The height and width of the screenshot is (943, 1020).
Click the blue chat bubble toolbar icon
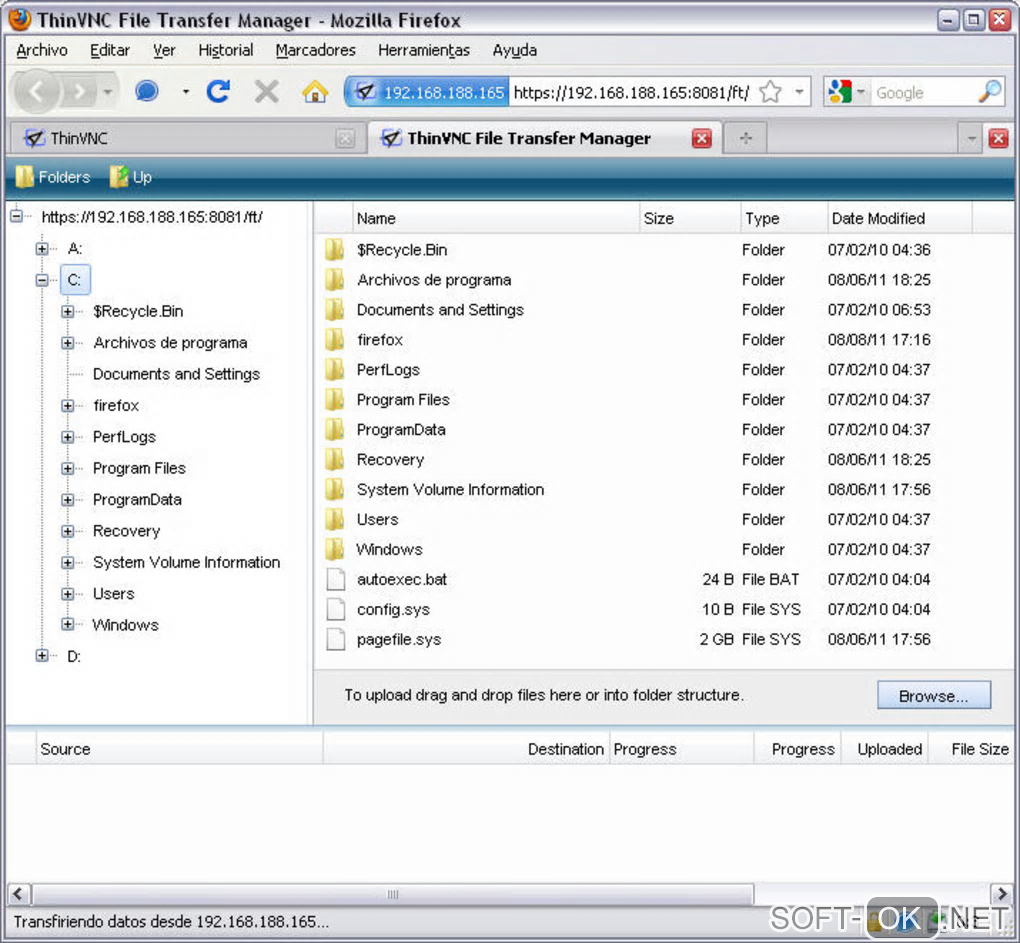(147, 91)
